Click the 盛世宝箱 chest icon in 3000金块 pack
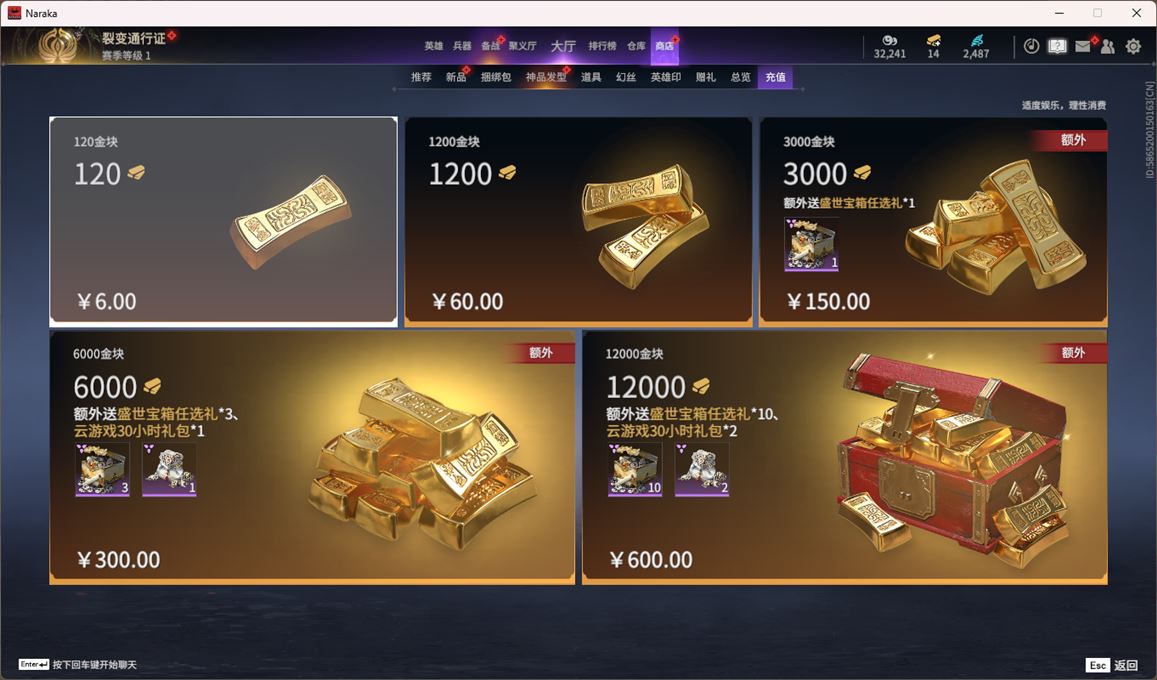 pyautogui.click(x=811, y=244)
